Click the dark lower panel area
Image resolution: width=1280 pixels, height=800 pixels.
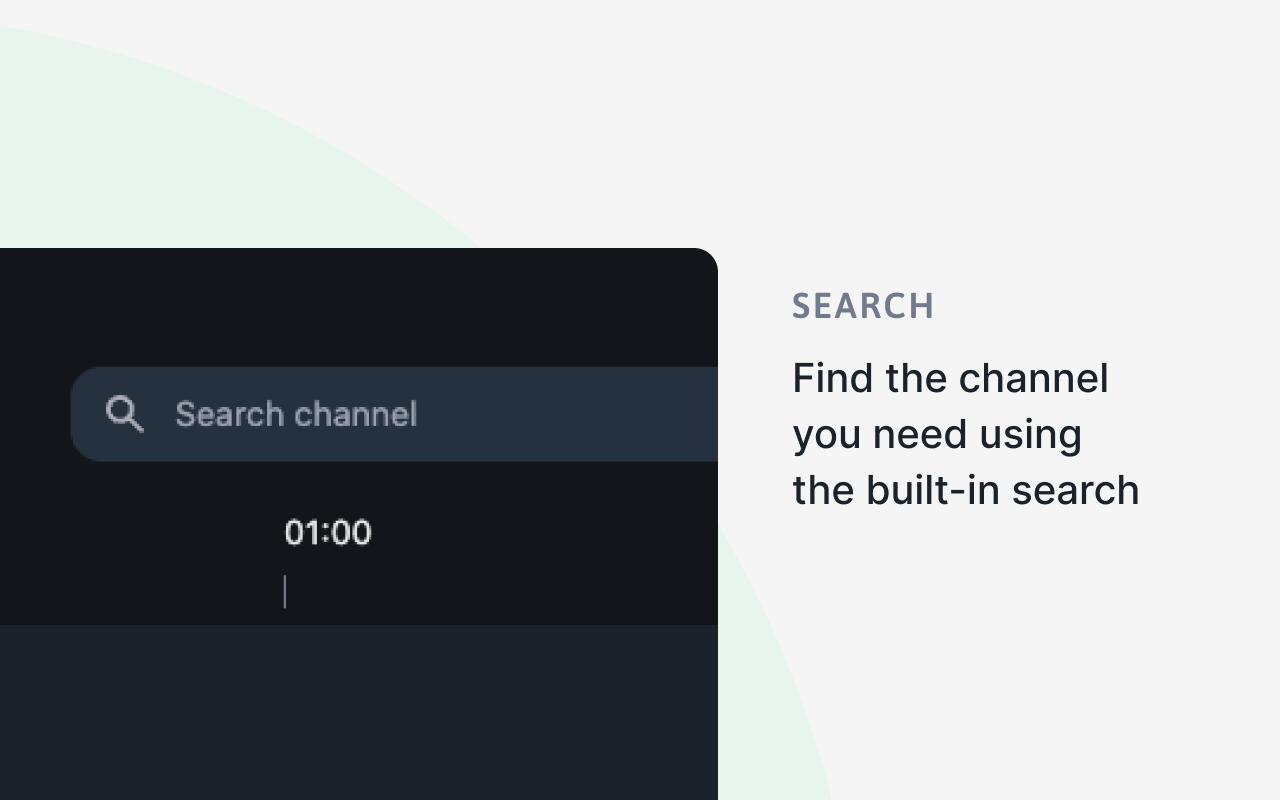(358, 710)
